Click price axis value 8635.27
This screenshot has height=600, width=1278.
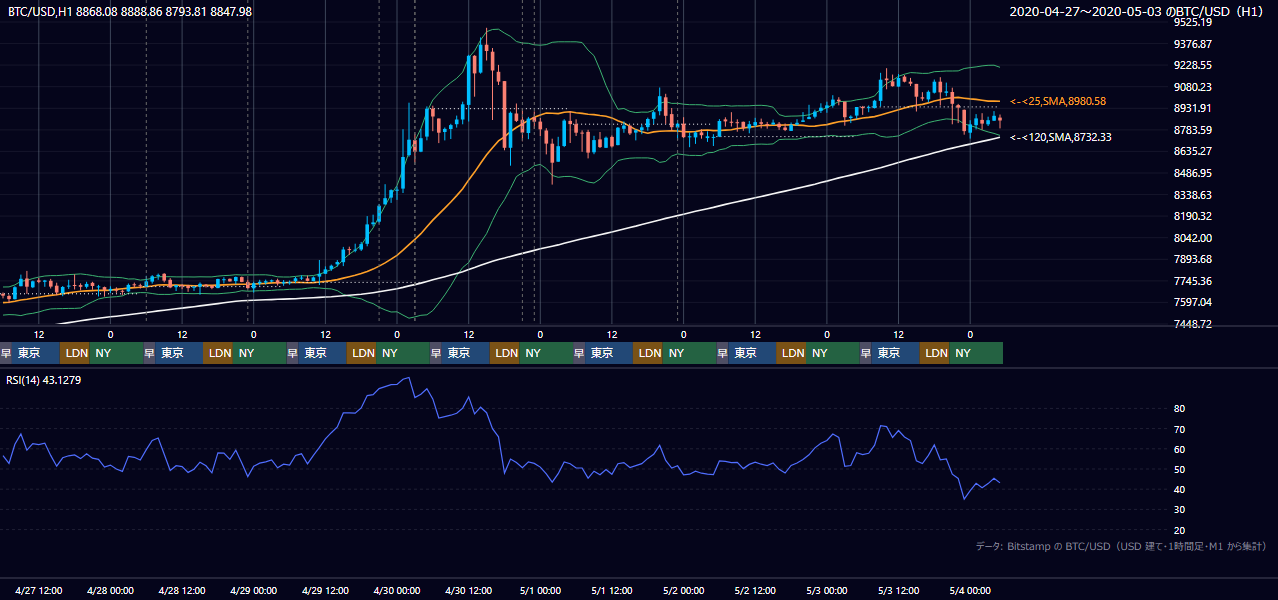tap(1193, 151)
